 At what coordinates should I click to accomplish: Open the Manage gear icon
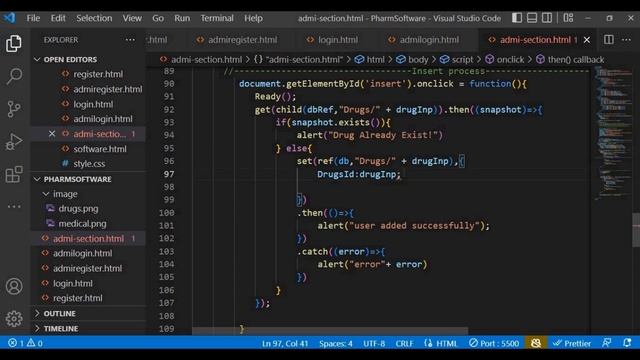(x=14, y=318)
